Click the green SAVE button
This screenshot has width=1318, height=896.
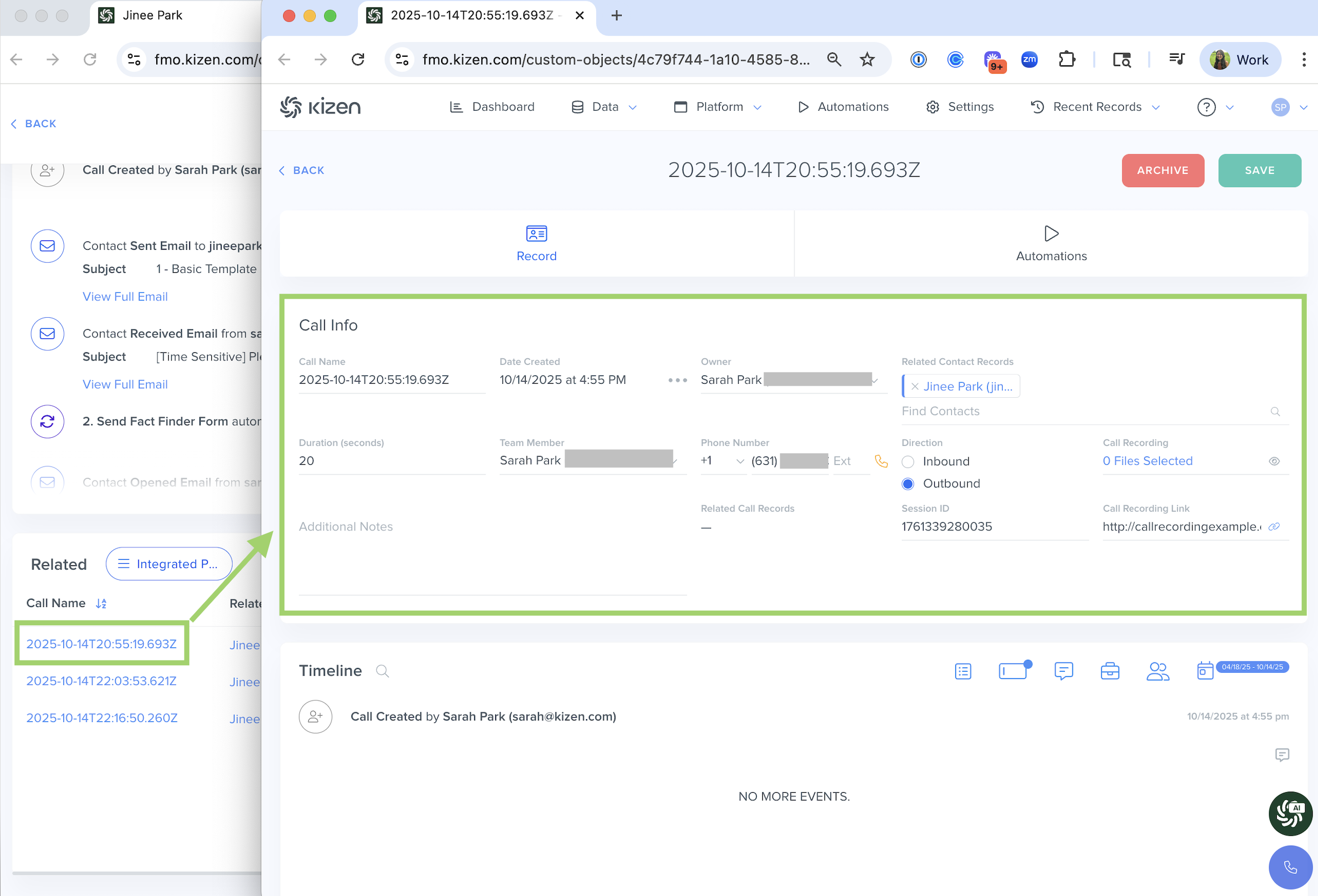[1259, 170]
